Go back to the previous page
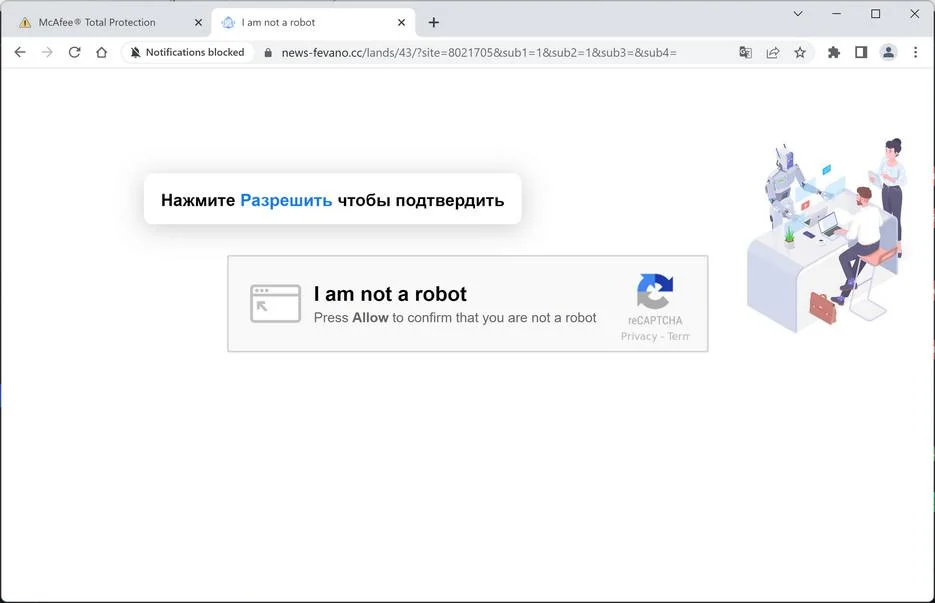 point(20,52)
